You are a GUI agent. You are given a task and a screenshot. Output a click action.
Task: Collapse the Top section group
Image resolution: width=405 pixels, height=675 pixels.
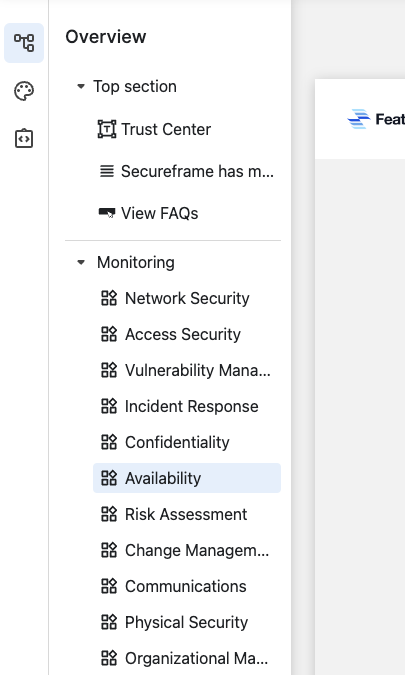click(x=80, y=86)
